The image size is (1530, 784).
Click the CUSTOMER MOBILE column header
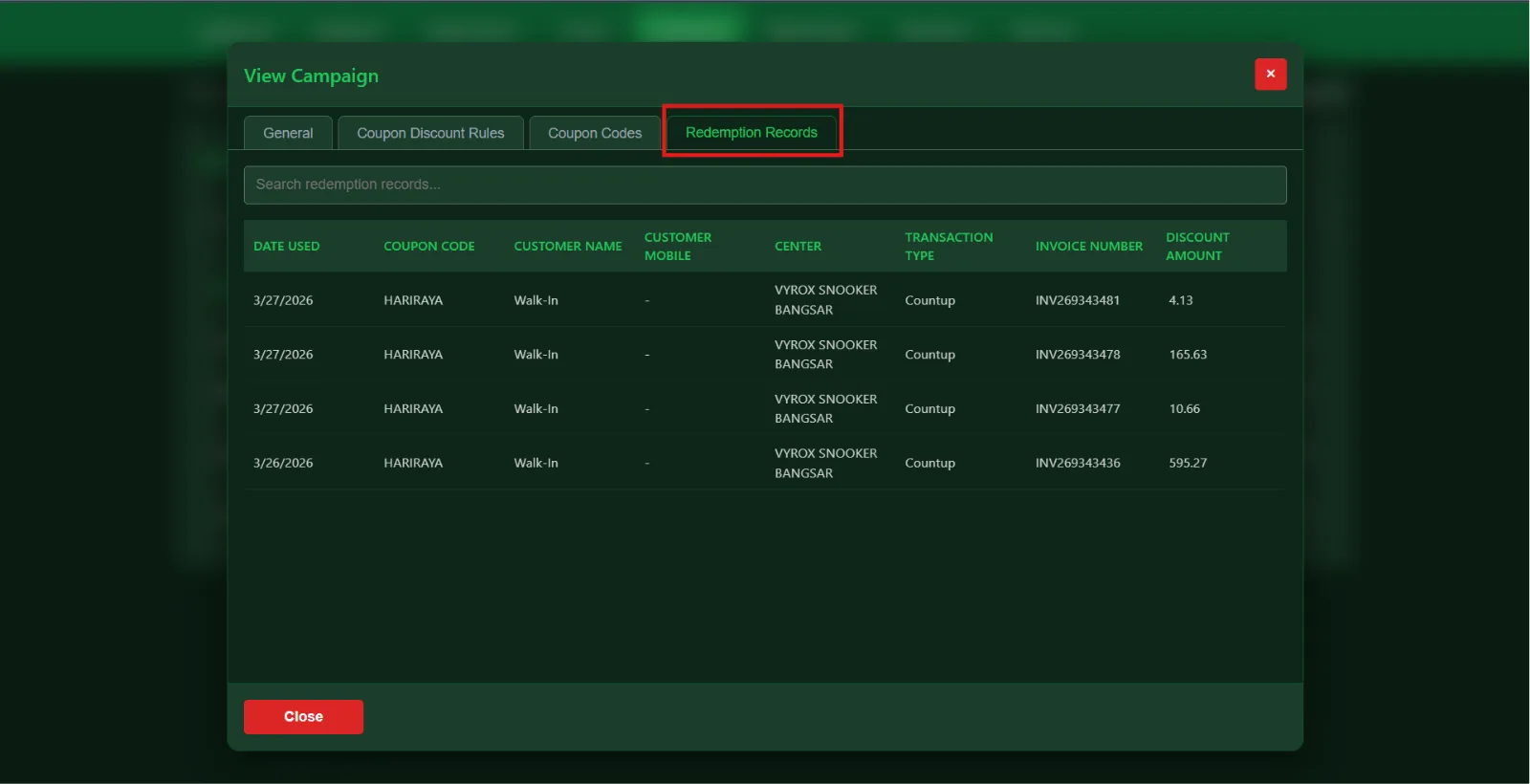point(678,246)
